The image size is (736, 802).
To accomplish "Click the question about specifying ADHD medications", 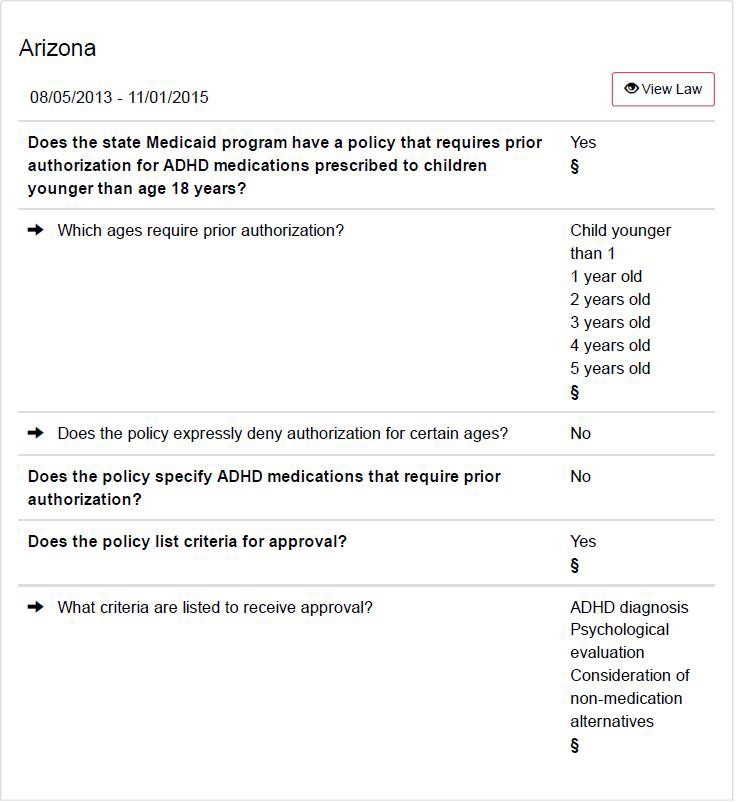I will (x=264, y=487).
